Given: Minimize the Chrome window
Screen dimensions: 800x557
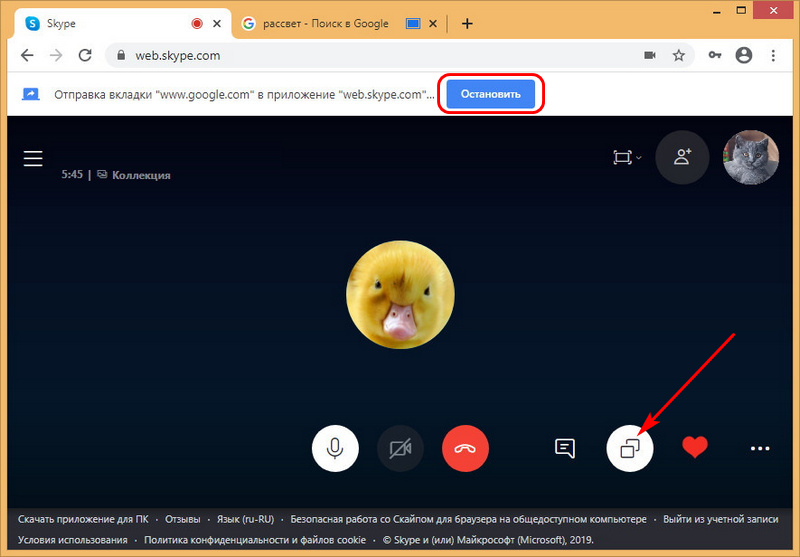Looking at the screenshot, I should tap(718, 11).
